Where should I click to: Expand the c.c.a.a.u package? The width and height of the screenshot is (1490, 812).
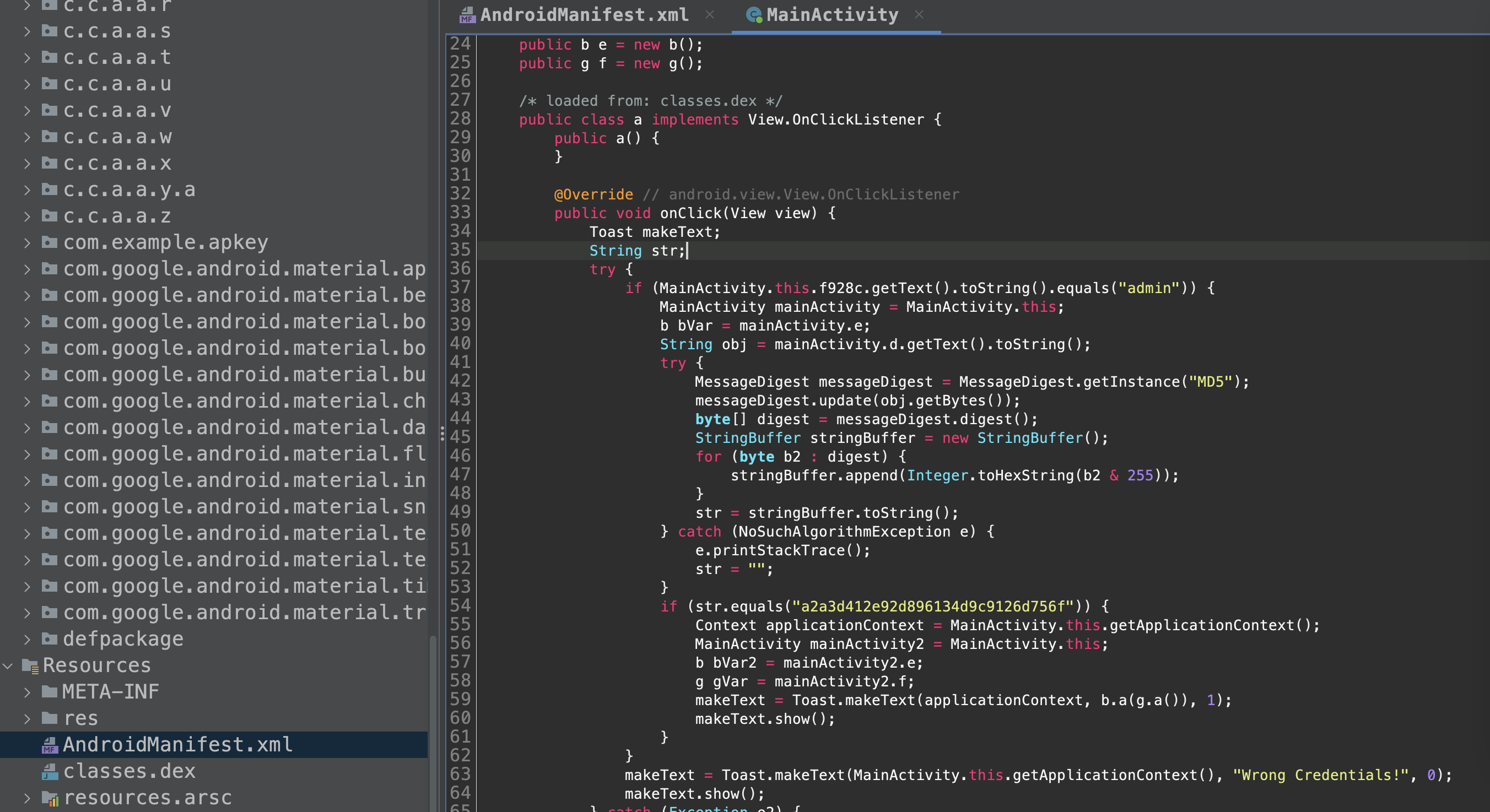click(x=27, y=84)
